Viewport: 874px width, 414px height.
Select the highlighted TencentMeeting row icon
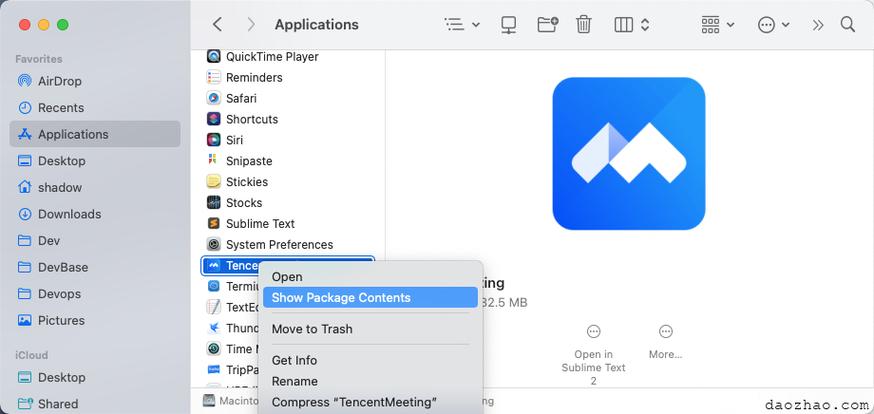click(x=213, y=266)
